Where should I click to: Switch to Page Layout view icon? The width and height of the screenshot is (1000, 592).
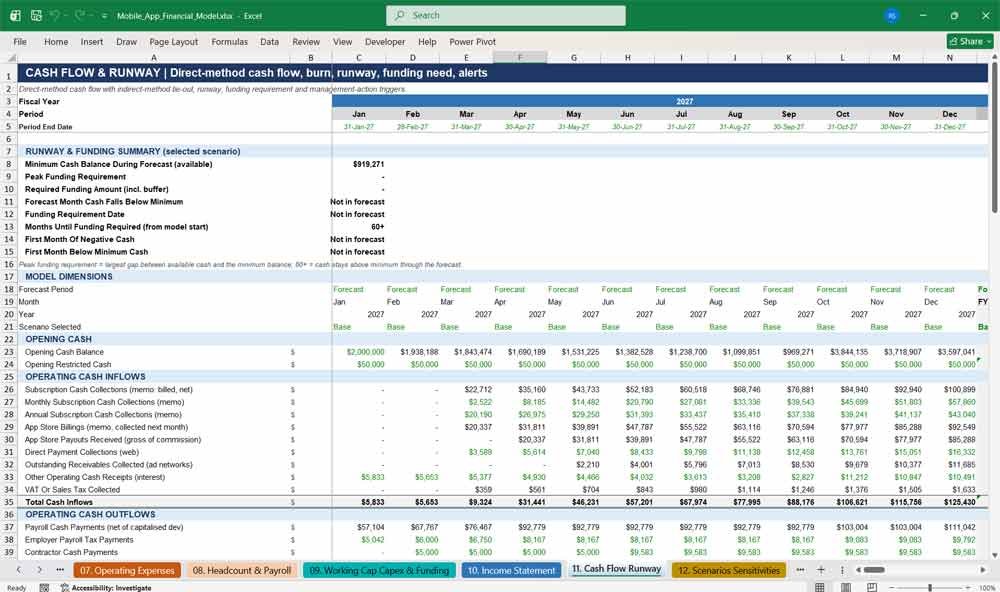tap(846, 587)
